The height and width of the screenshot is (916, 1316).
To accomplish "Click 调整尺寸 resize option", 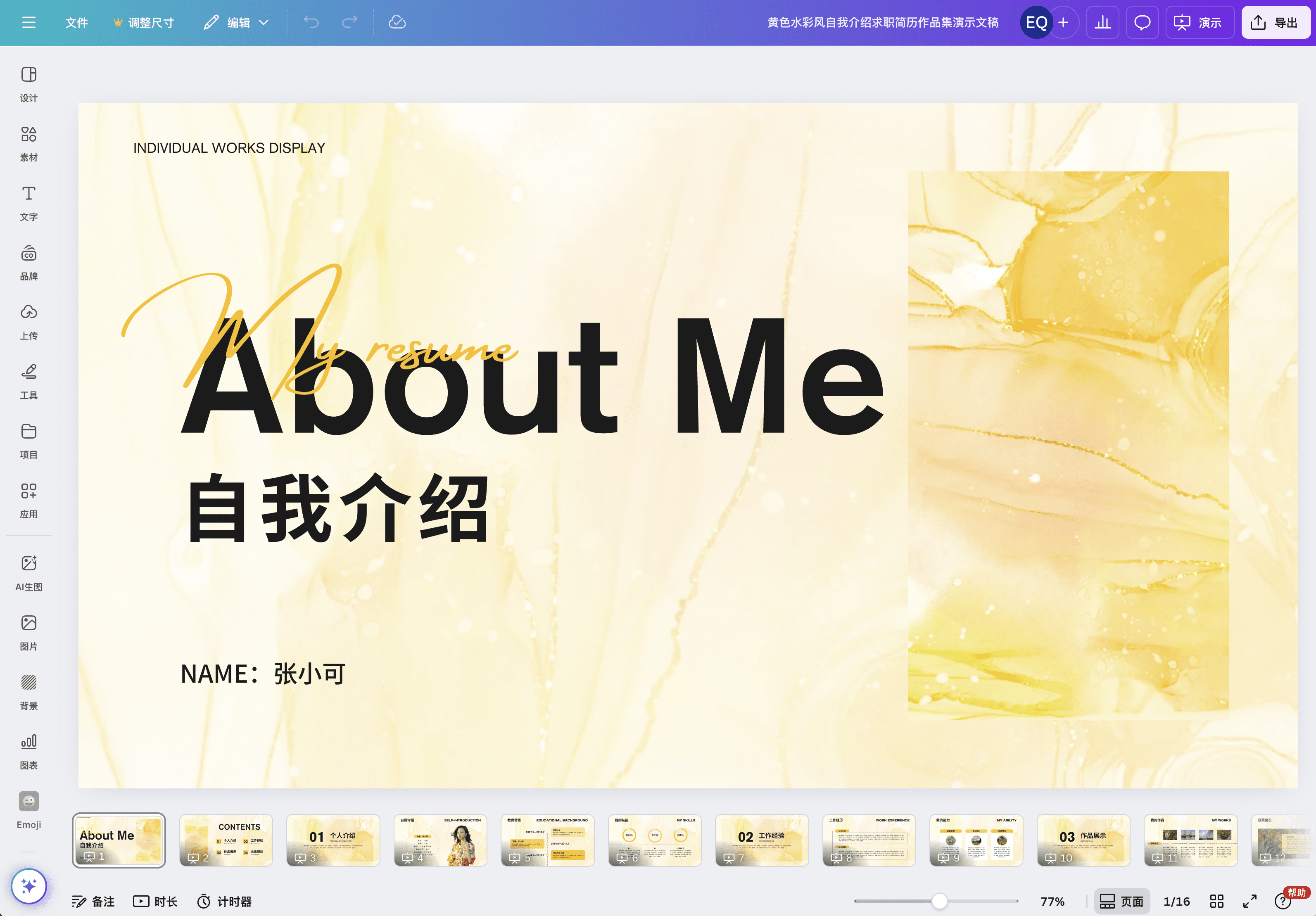I will pos(144,22).
